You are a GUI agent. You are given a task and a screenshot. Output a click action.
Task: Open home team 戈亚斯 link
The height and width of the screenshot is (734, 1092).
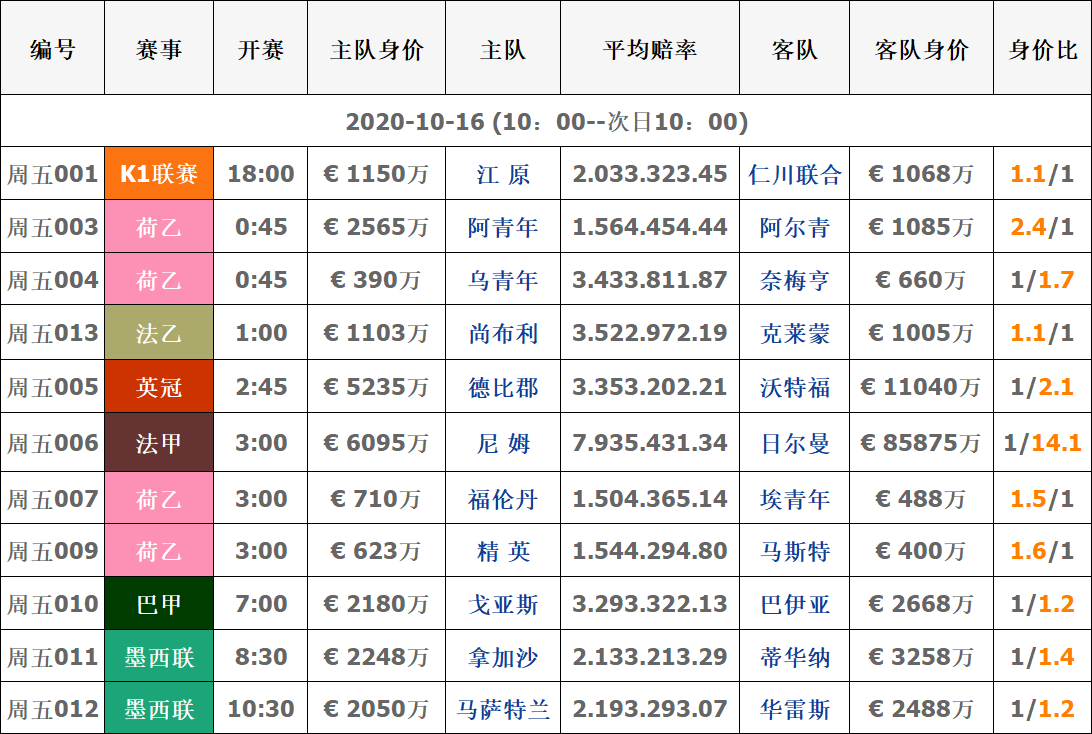point(503,604)
